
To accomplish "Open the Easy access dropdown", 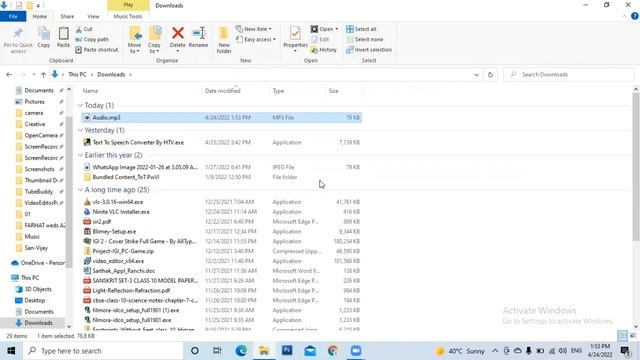I will (256, 40).
